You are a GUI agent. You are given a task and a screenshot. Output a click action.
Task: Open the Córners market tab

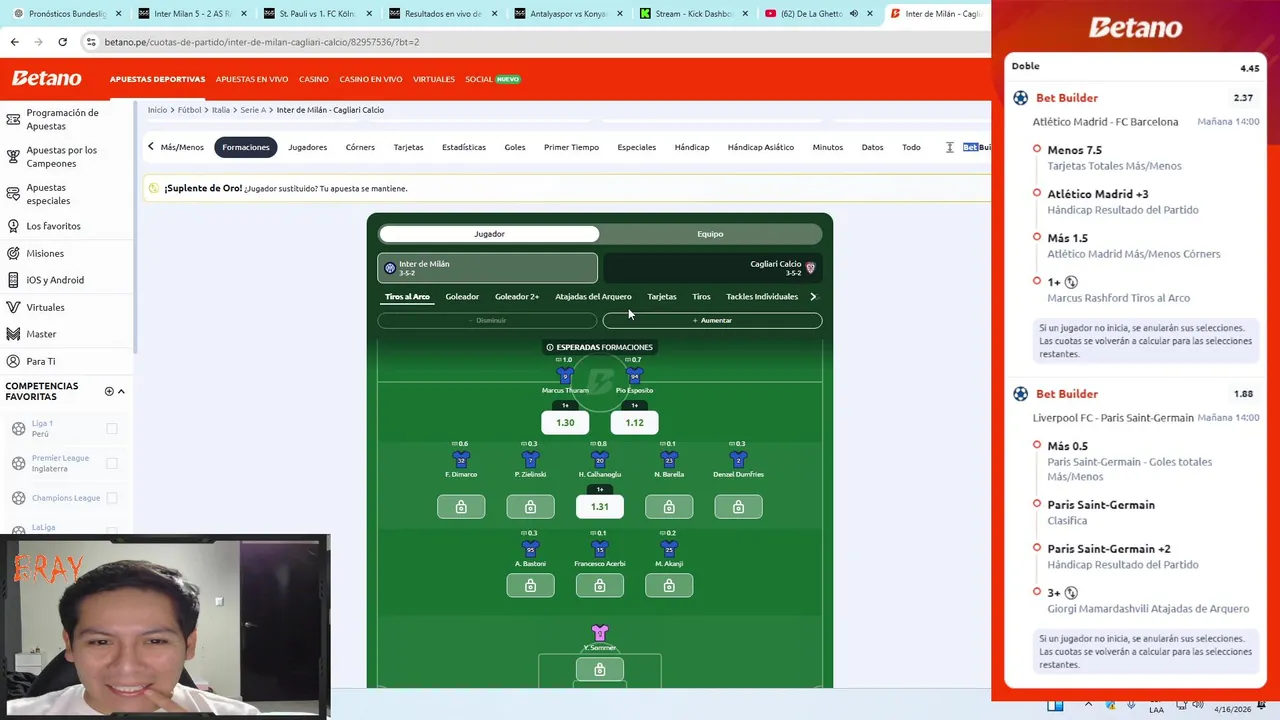click(360, 147)
